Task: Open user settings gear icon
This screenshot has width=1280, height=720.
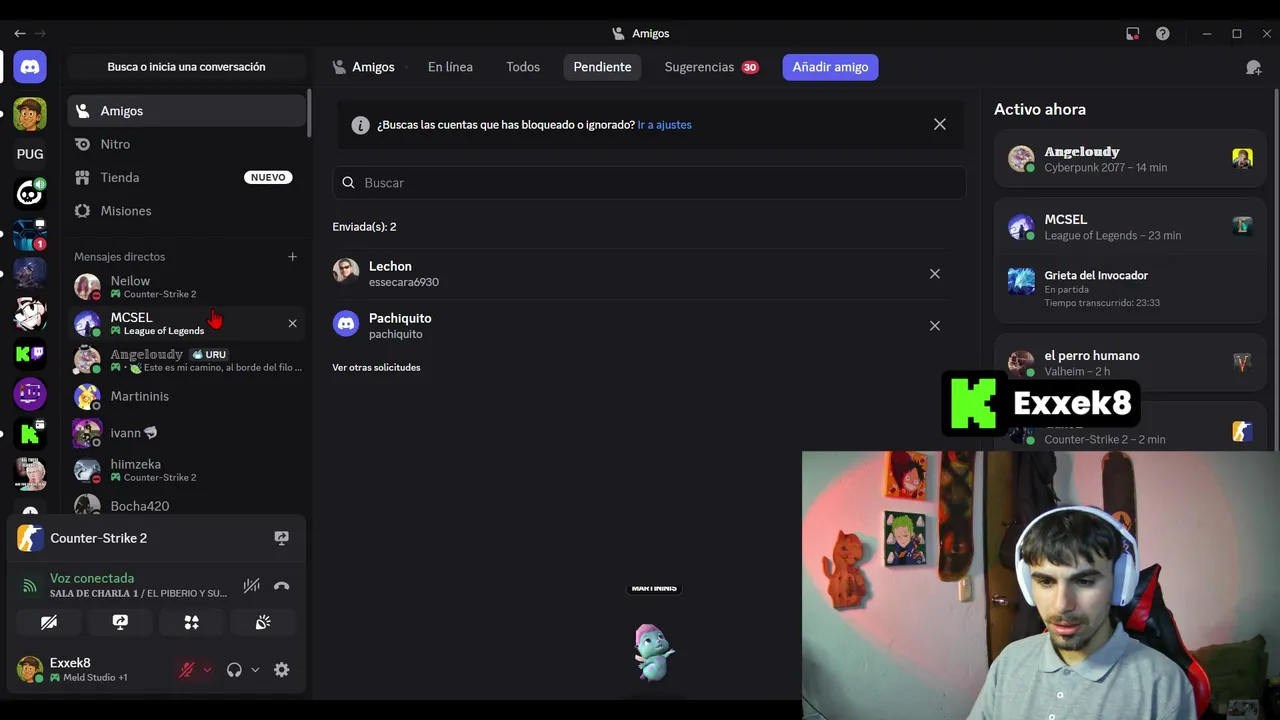Action: pyautogui.click(x=282, y=670)
